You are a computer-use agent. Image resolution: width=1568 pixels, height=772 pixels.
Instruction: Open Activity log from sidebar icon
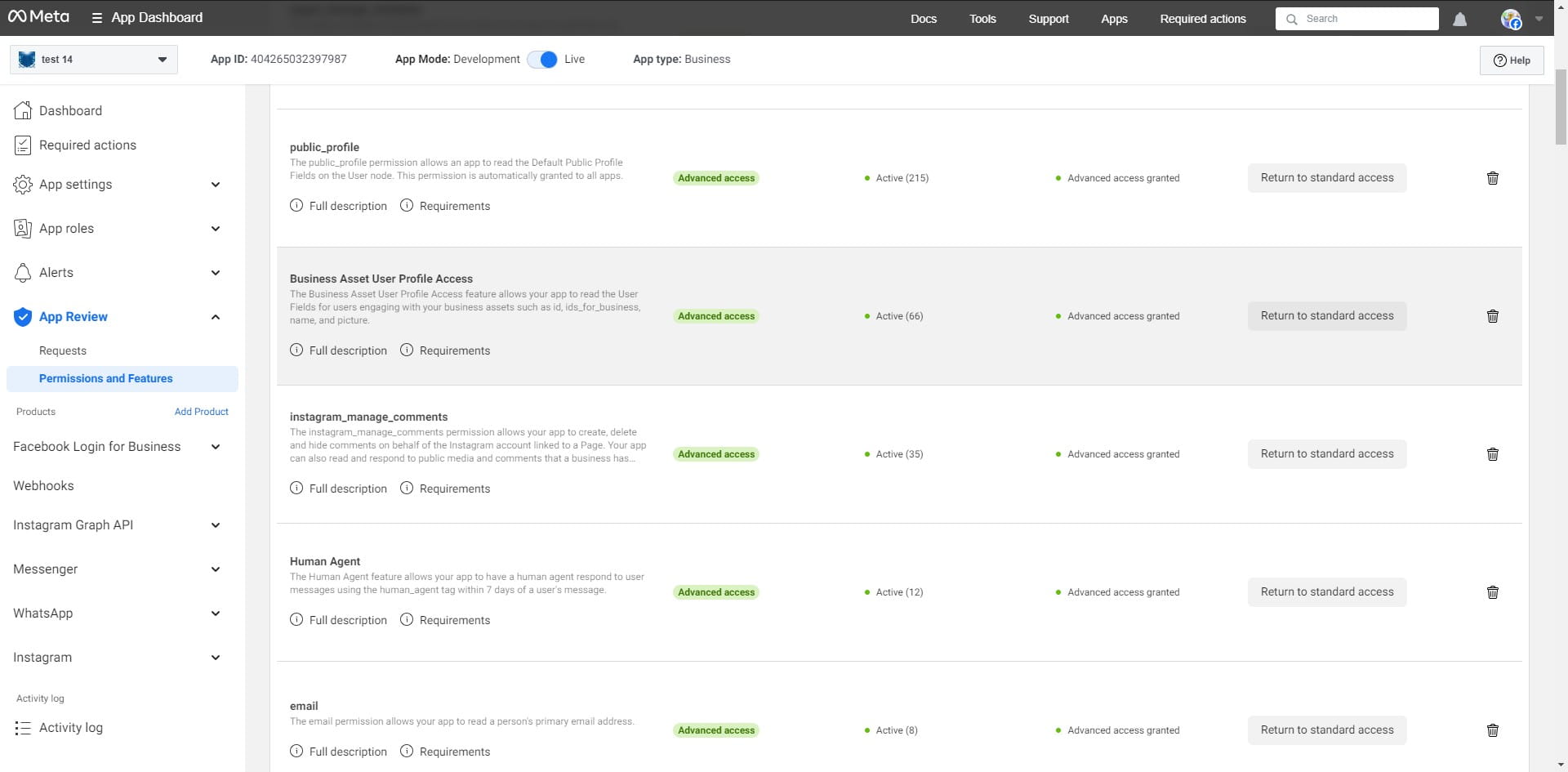23,728
